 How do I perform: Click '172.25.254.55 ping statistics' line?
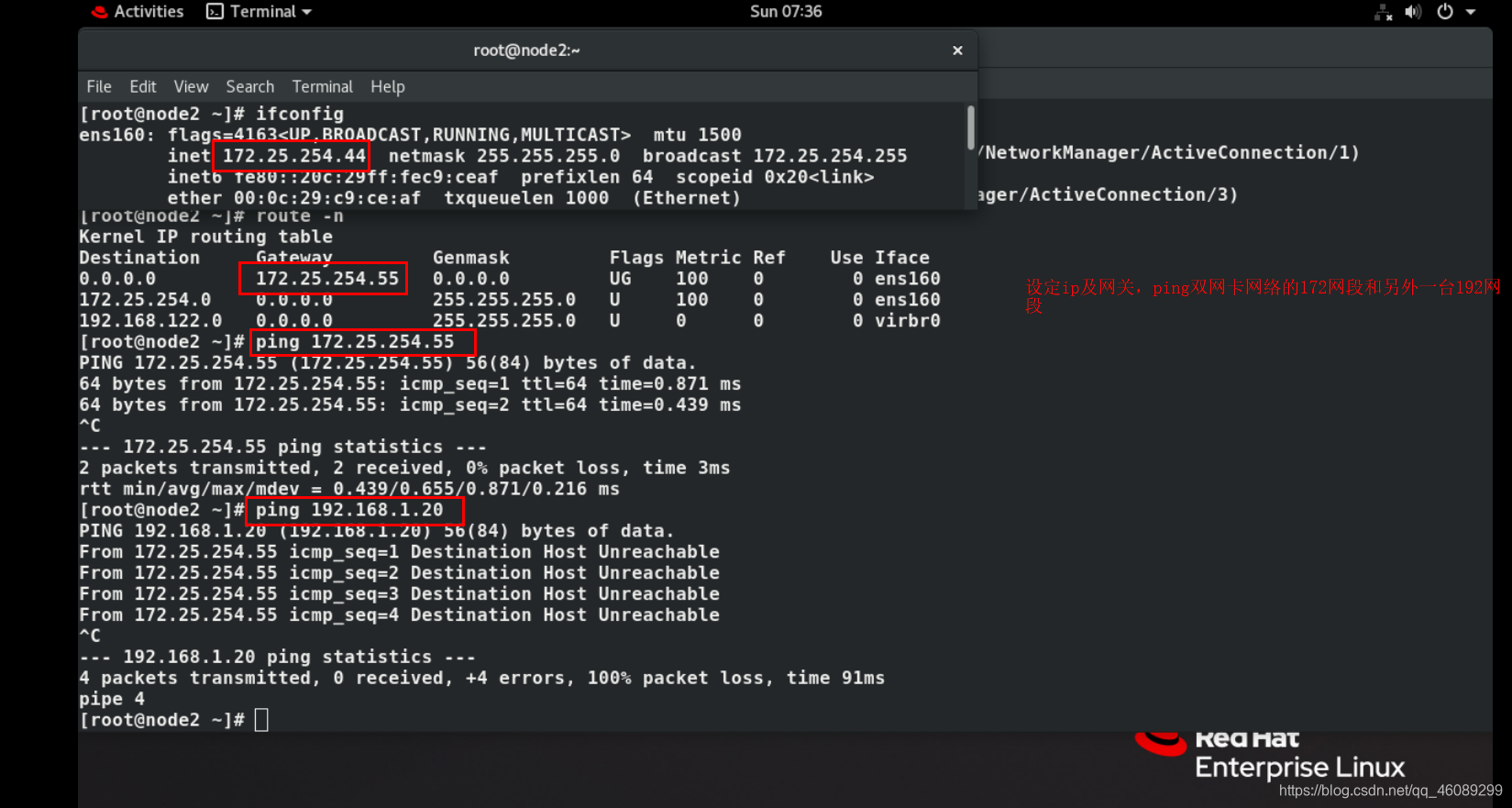[x=282, y=448]
